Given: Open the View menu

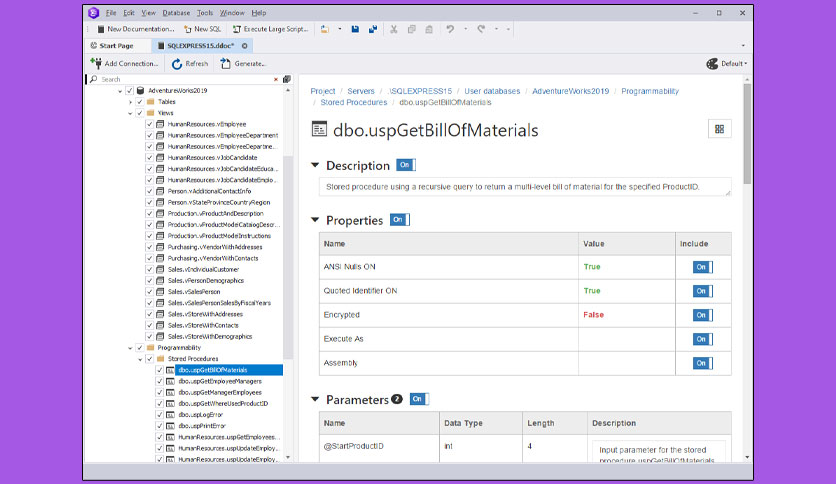Looking at the screenshot, I should click(149, 13).
